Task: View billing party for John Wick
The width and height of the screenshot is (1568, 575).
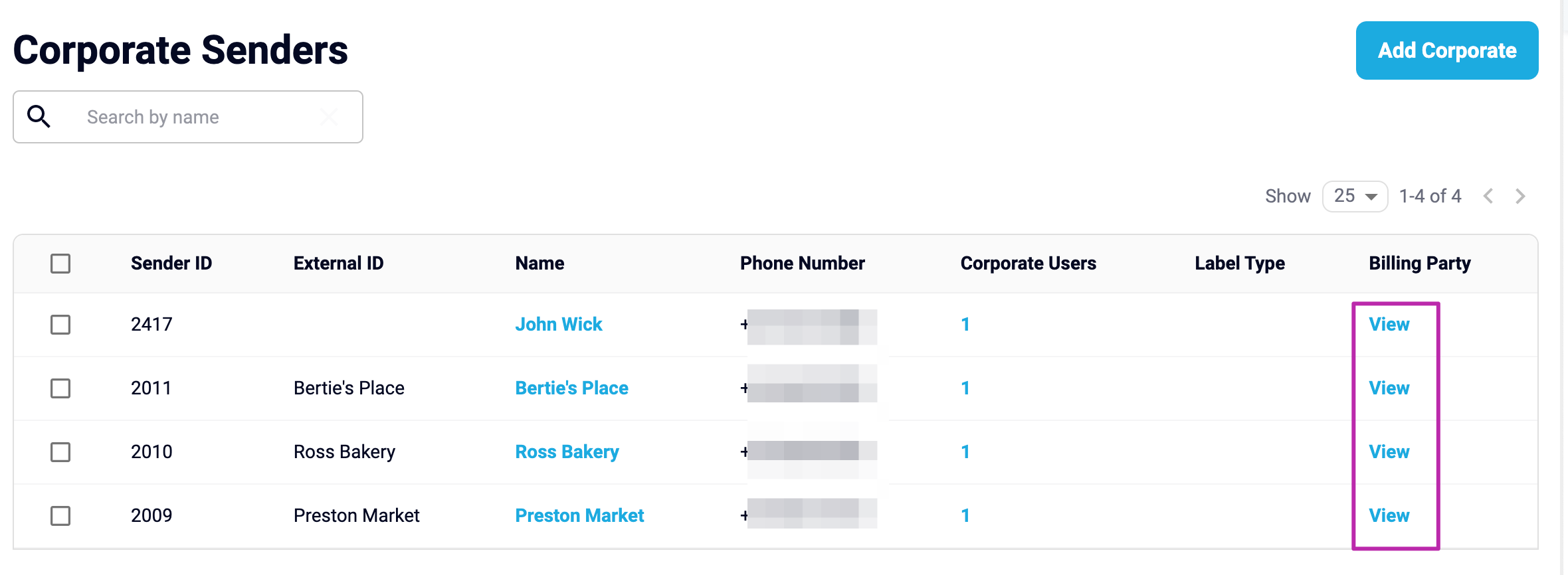Action: 1389,325
